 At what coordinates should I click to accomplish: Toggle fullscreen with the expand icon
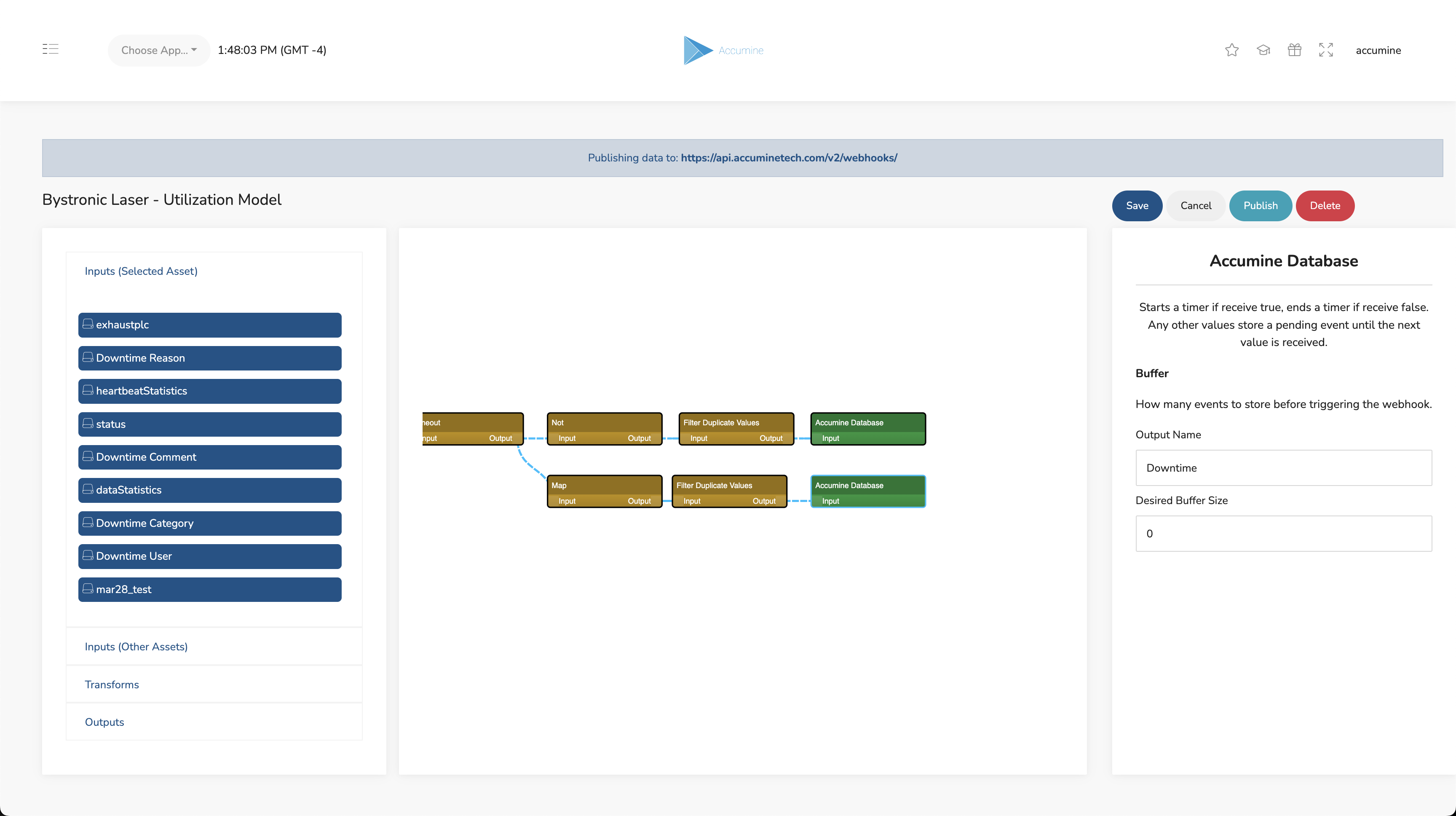(x=1326, y=50)
